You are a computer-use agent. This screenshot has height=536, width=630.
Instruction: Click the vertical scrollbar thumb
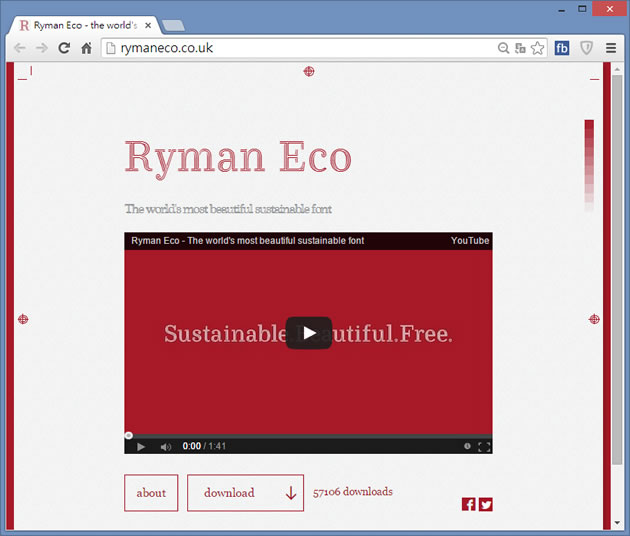pos(617,270)
